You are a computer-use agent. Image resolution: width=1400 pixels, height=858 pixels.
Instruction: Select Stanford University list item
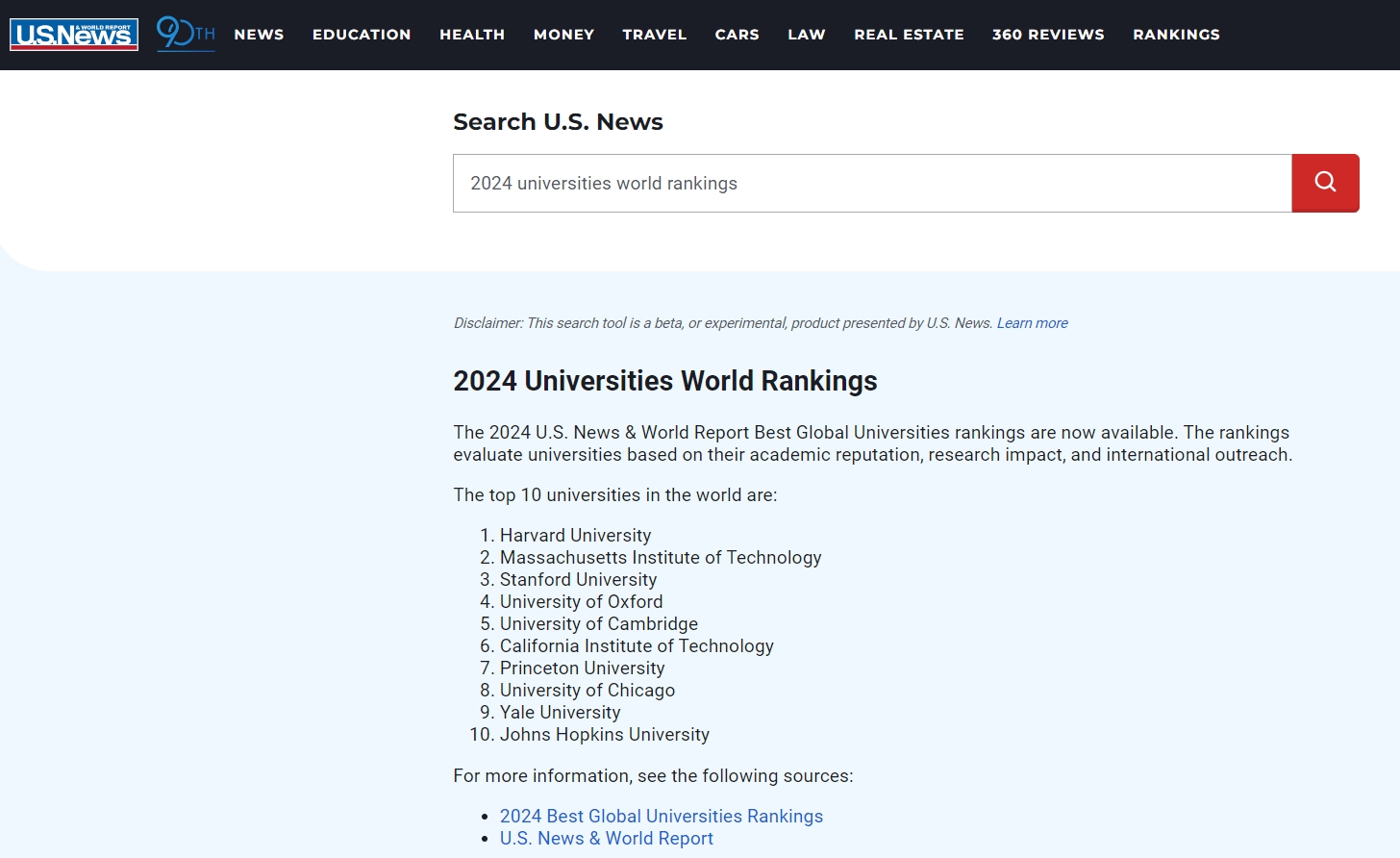tap(578, 579)
